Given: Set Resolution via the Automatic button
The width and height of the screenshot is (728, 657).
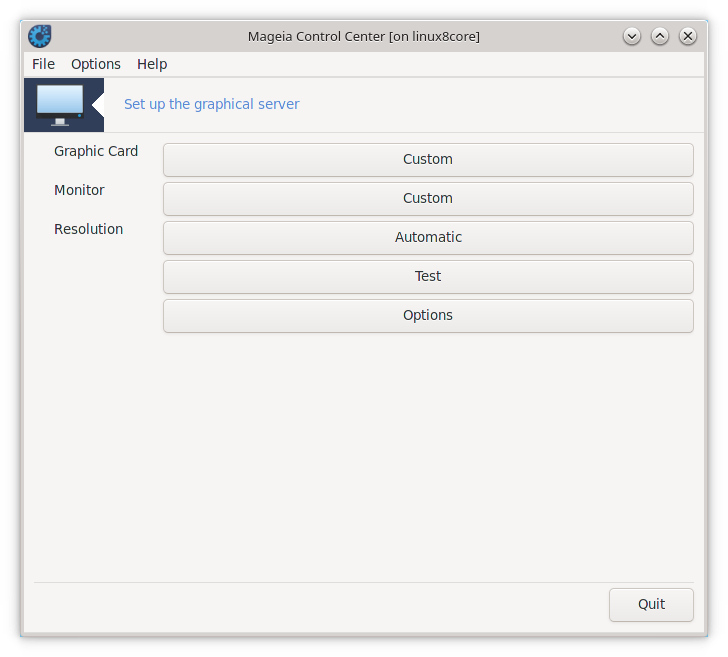Looking at the screenshot, I should (x=428, y=238).
